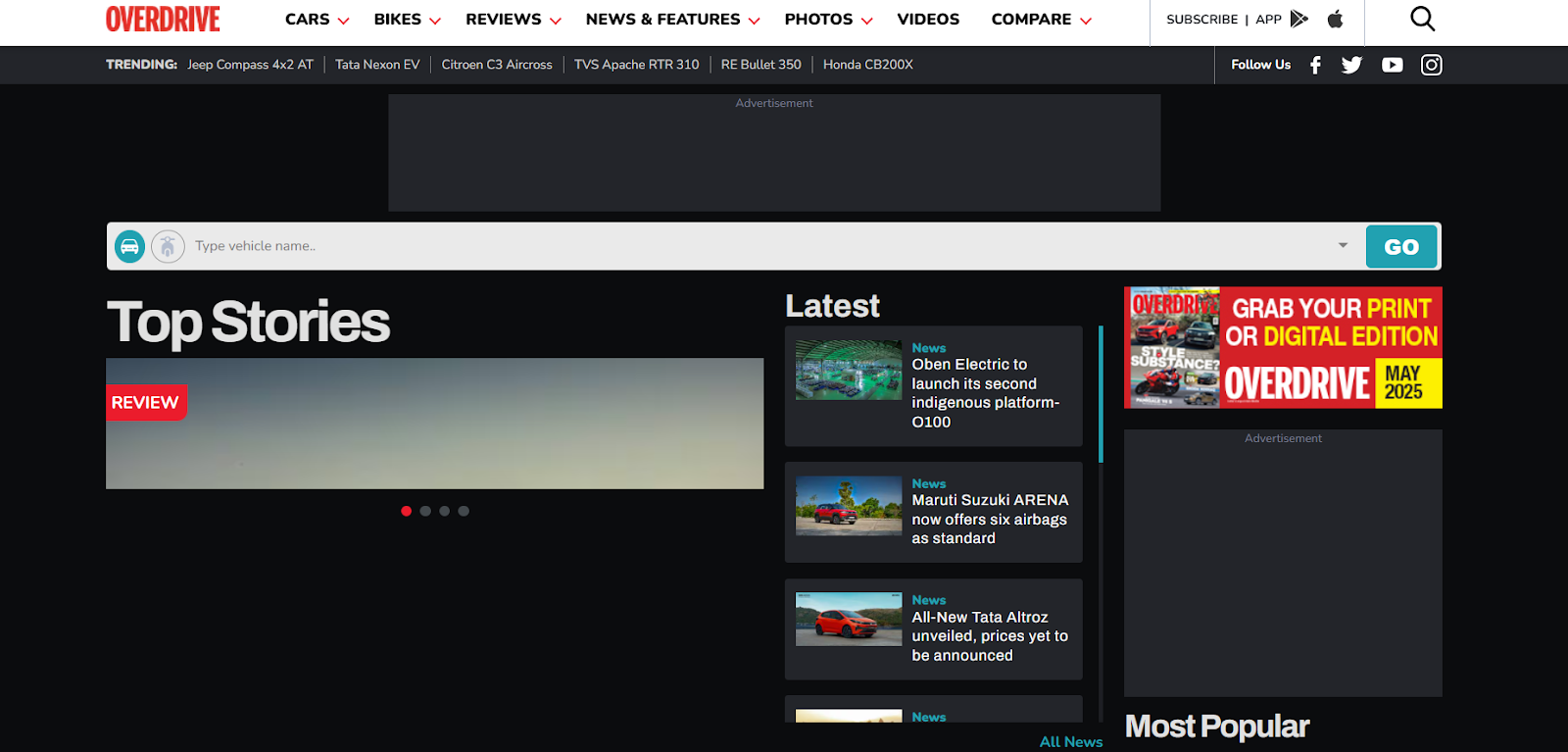Select second carousel dot

click(425, 511)
